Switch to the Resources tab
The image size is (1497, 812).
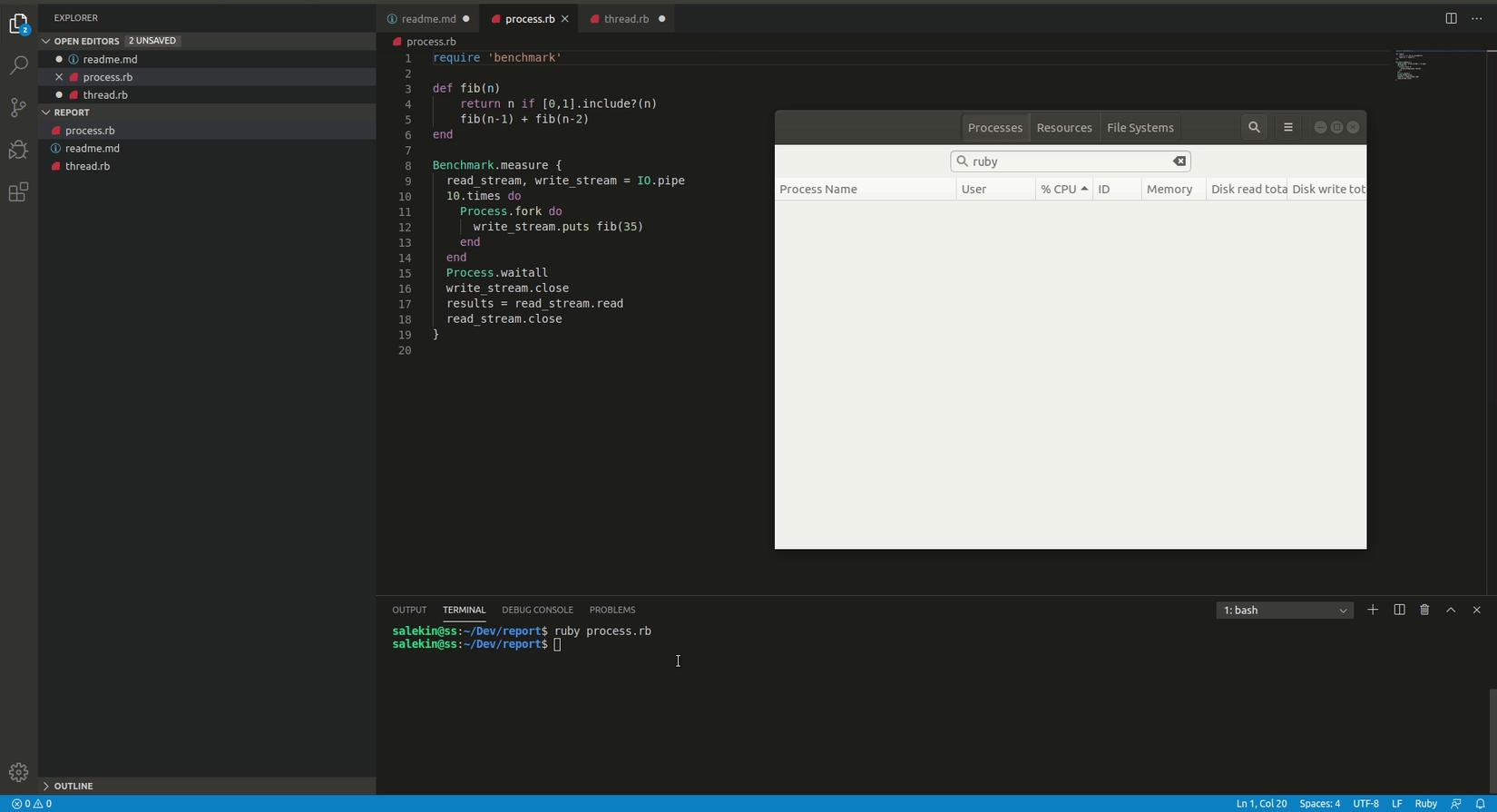click(1063, 128)
